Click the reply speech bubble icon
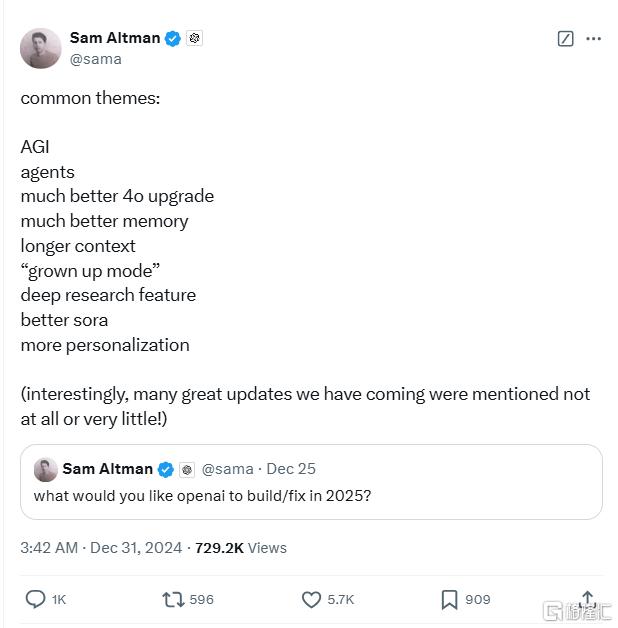This screenshot has height=628, width=618. [x=35, y=599]
